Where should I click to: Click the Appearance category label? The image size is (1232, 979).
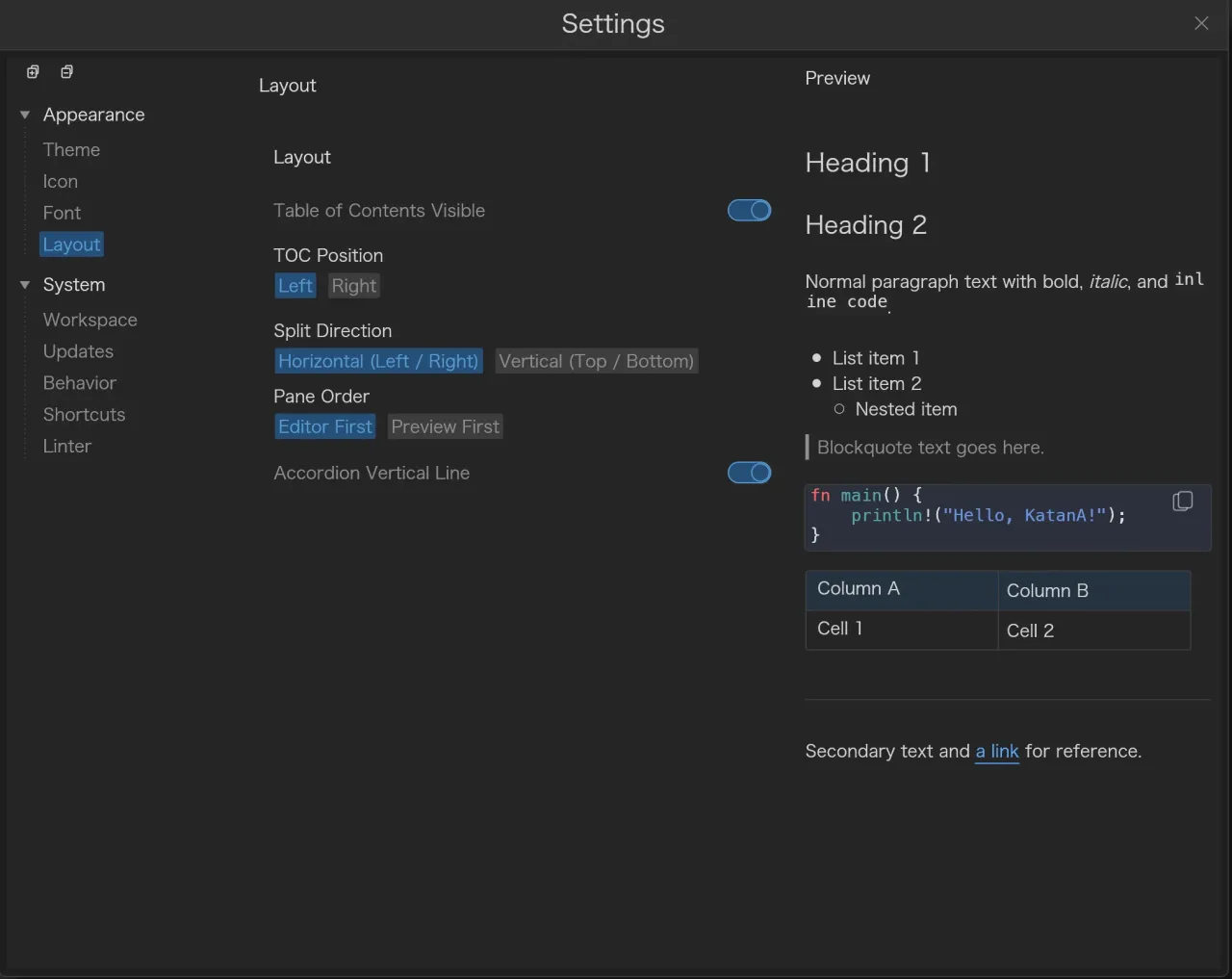pyautogui.click(x=93, y=115)
